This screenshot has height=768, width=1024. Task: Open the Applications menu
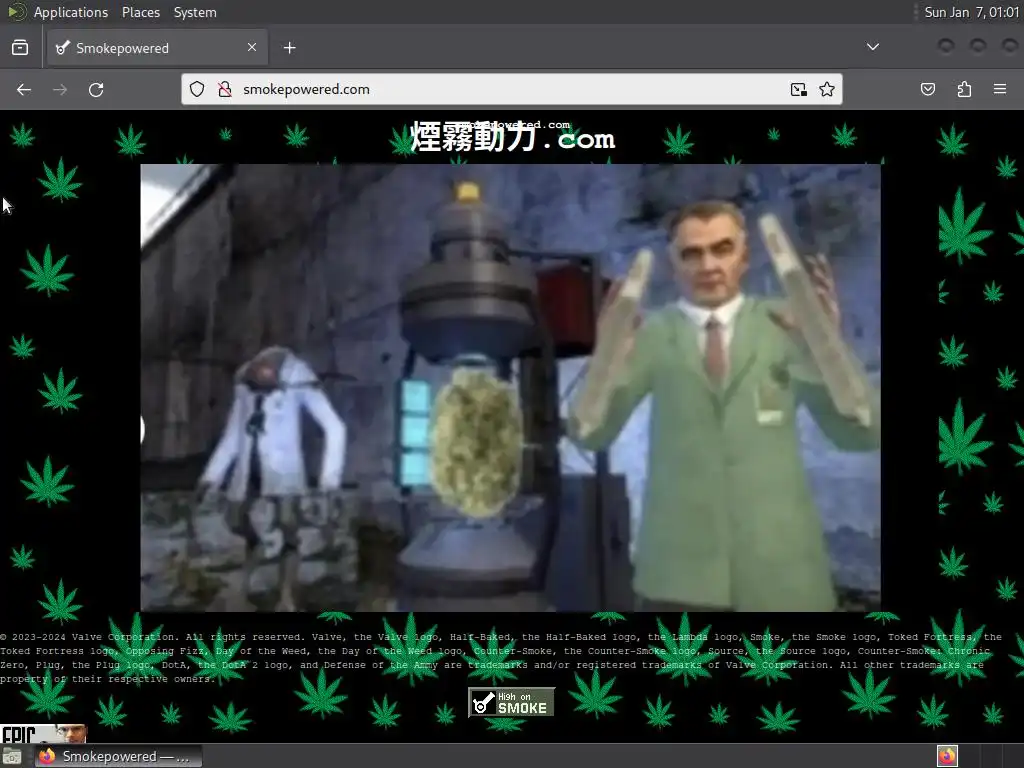pos(71,12)
